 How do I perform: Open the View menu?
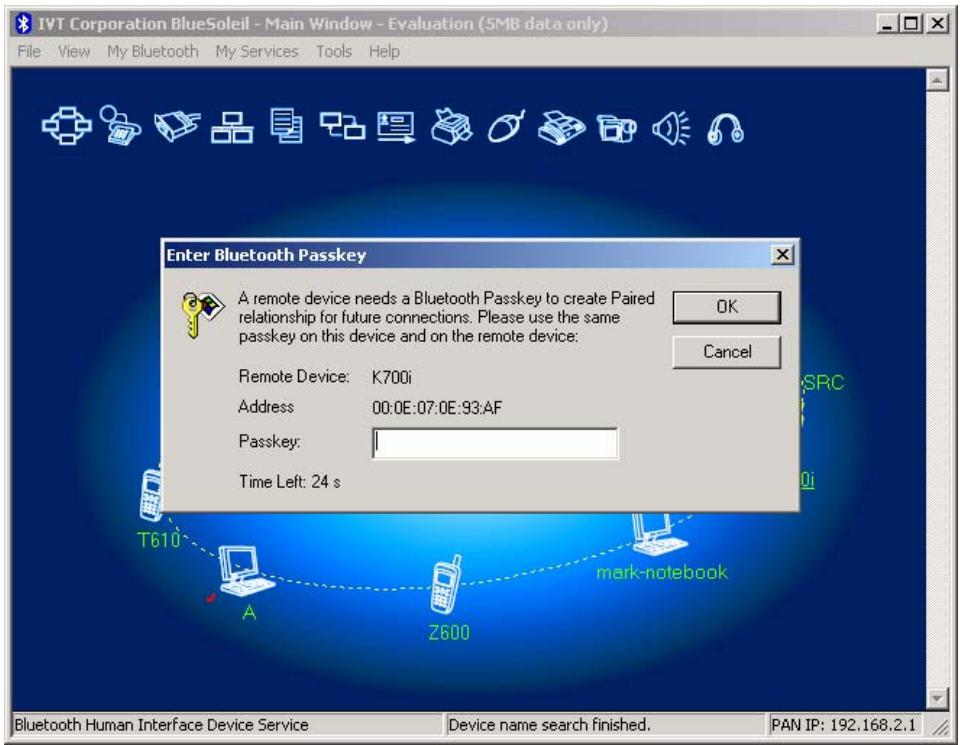pyautogui.click(x=74, y=51)
